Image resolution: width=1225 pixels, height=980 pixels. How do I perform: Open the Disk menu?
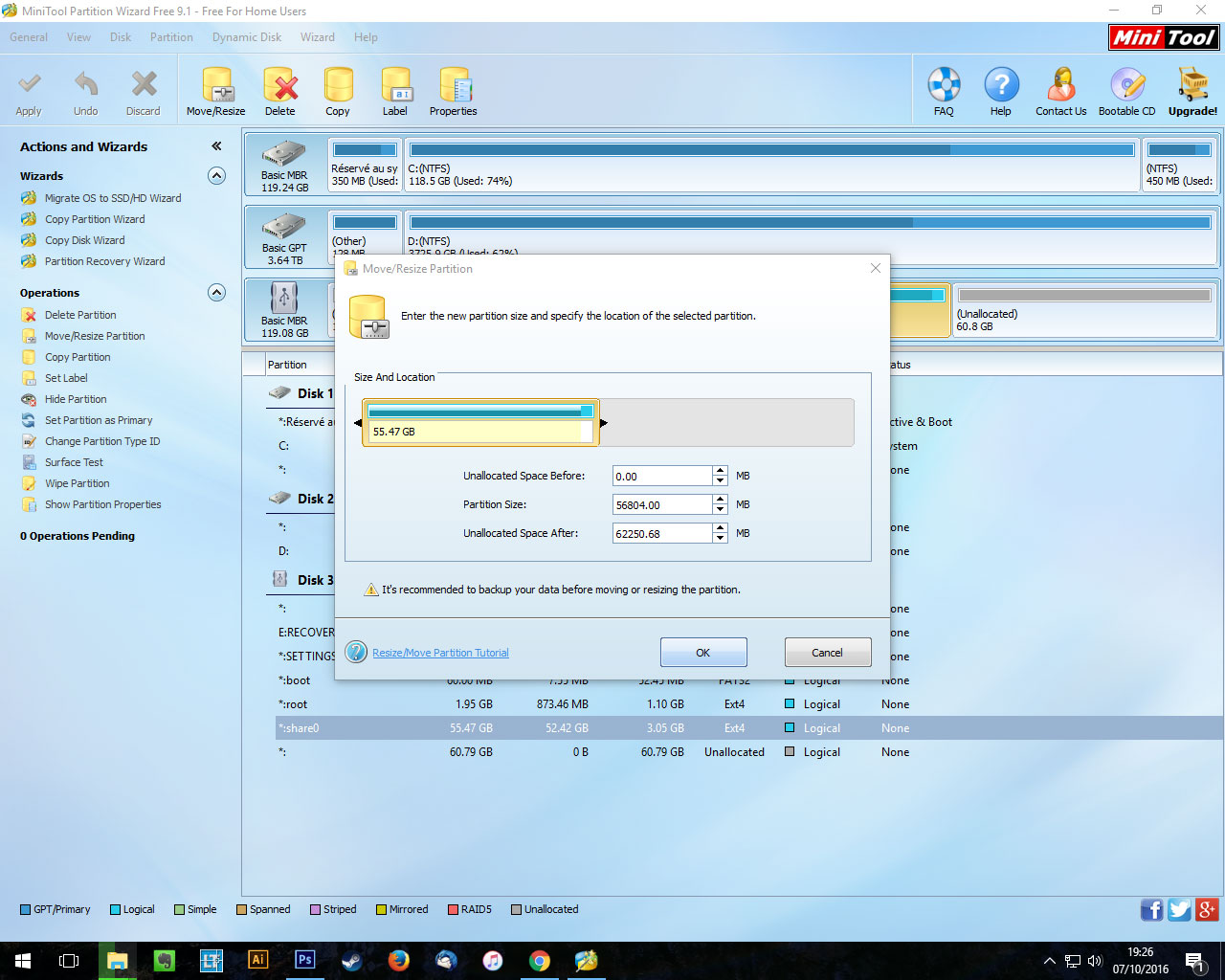121,37
